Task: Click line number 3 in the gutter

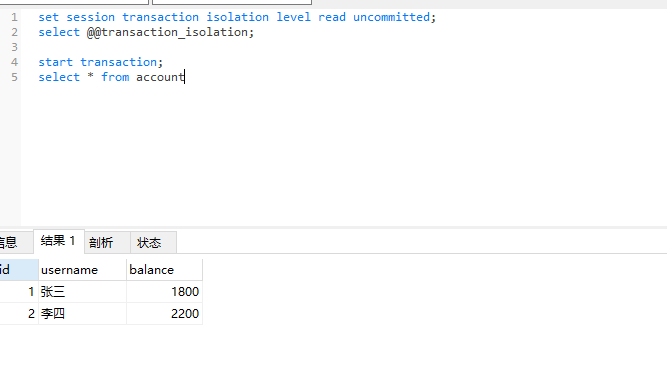Action: point(14,47)
